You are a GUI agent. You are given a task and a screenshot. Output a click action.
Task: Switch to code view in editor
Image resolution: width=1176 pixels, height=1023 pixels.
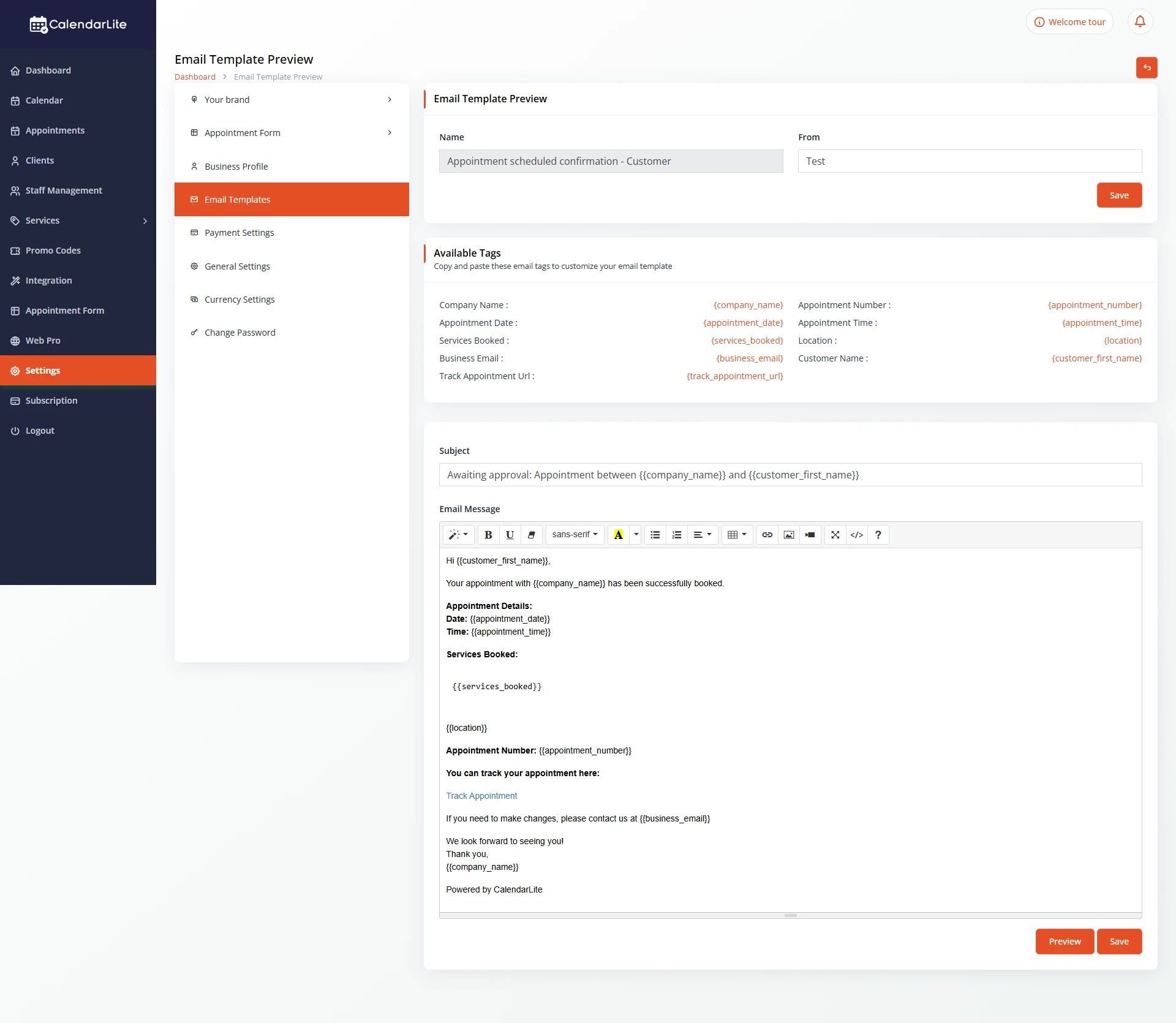pos(856,535)
